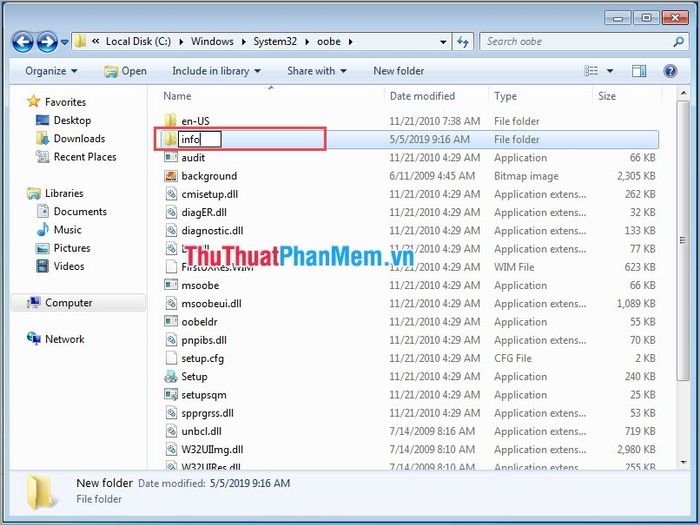Open Documents library

pos(80,211)
